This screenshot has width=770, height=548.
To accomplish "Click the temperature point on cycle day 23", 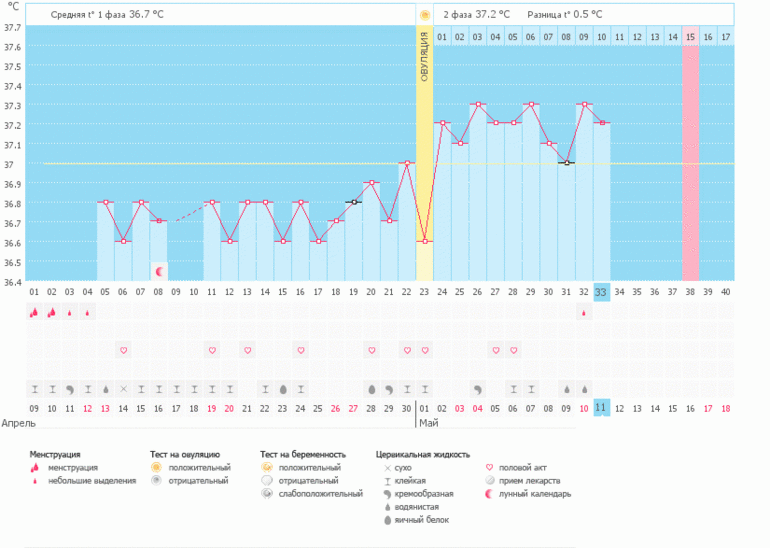I will [x=425, y=241].
